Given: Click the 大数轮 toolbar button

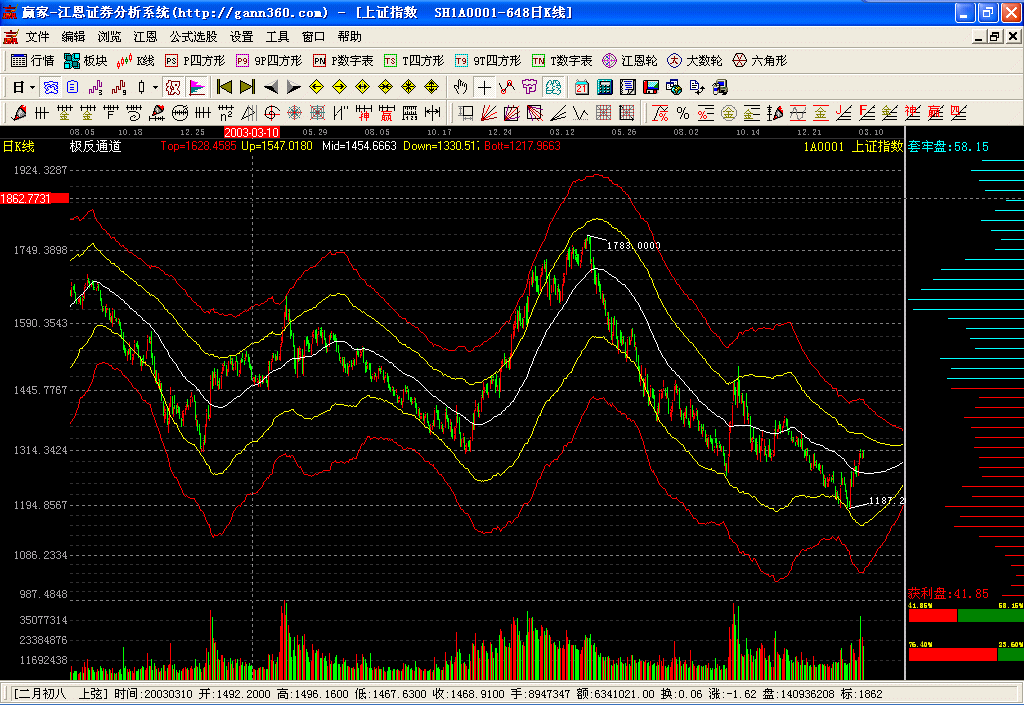Looking at the screenshot, I should [695, 61].
